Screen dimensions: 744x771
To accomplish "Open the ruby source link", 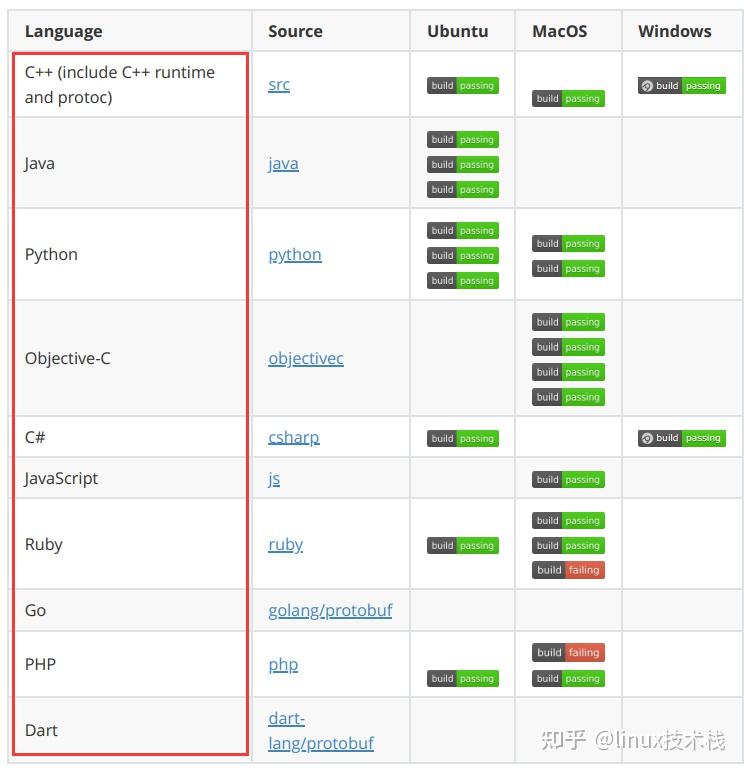I will pos(285,544).
